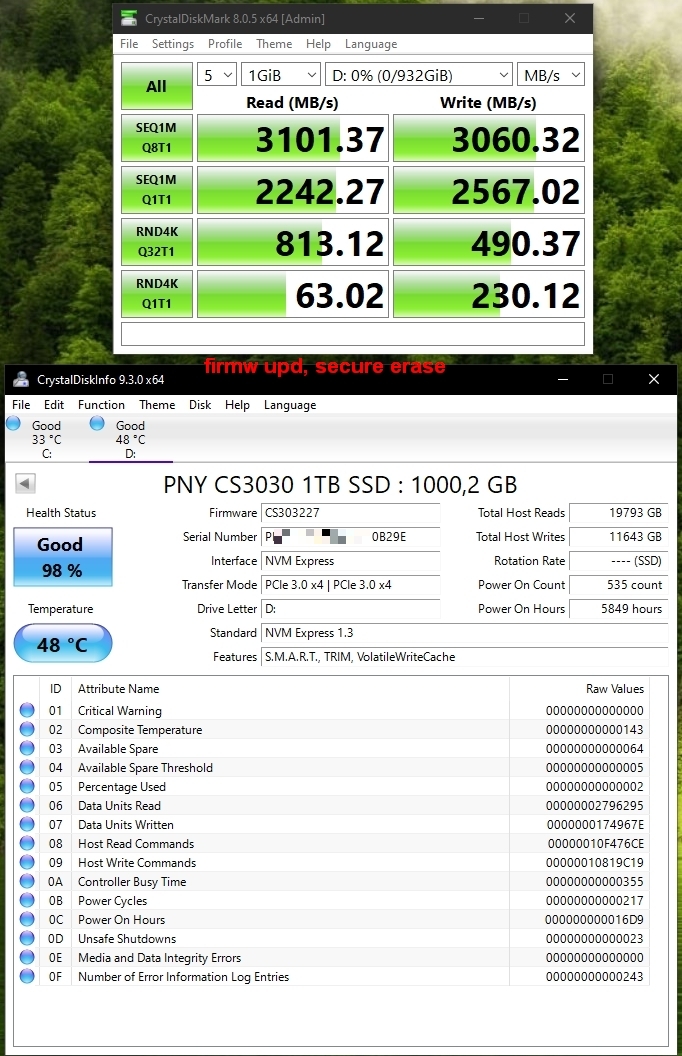
Task: Click the CrystalDiskMark title bar app icon
Action: point(128,18)
